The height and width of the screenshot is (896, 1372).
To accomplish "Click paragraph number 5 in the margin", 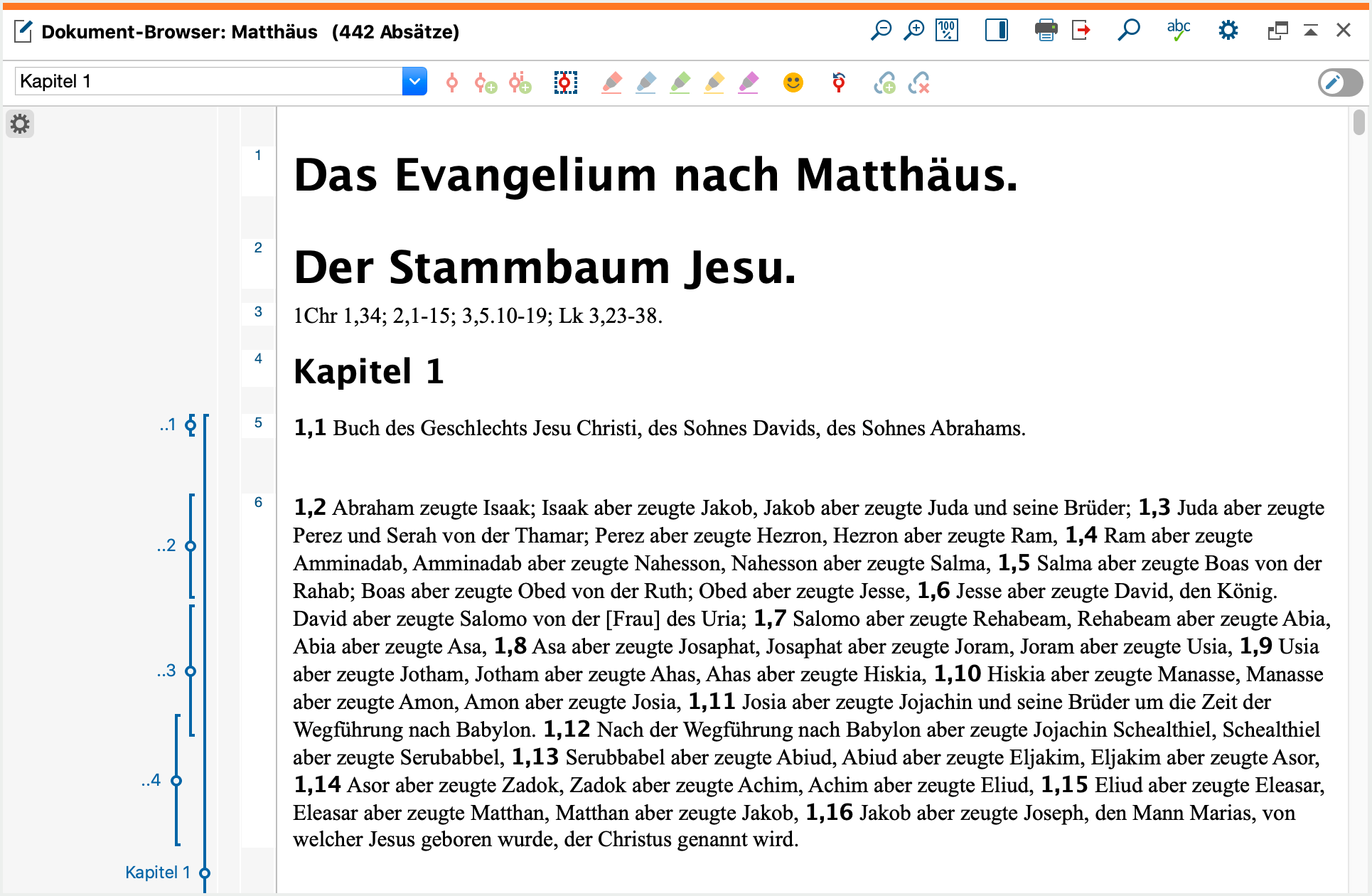I will [x=258, y=423].
